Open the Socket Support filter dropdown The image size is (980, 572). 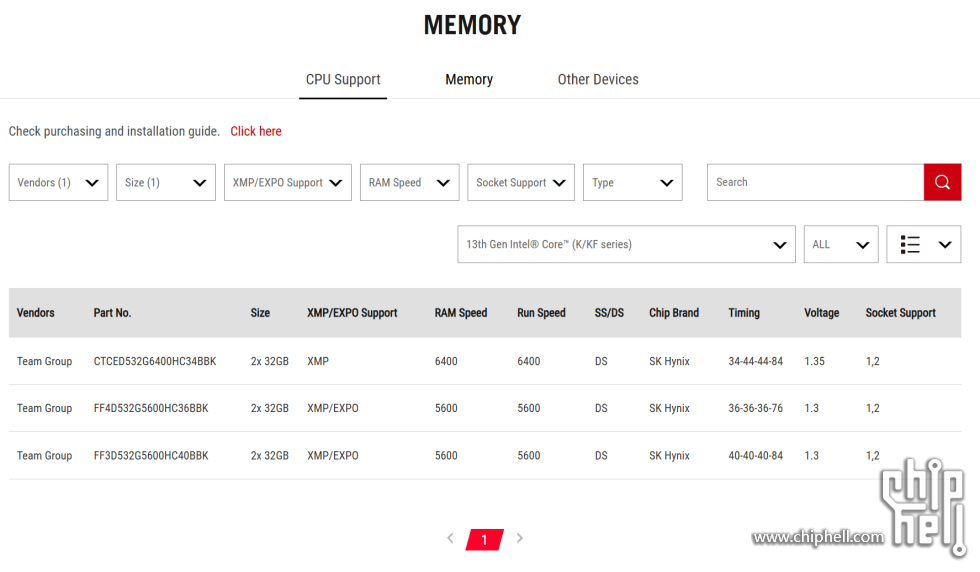(521, 183)
